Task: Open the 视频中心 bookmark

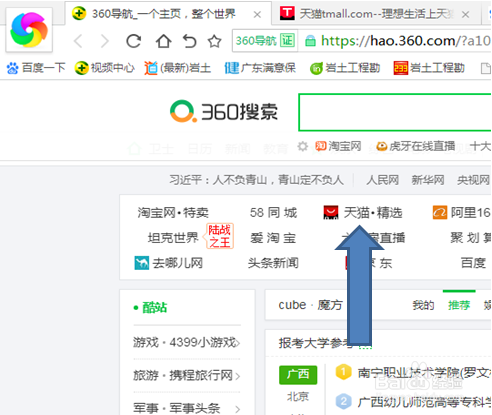Action: tap(105, 68)
